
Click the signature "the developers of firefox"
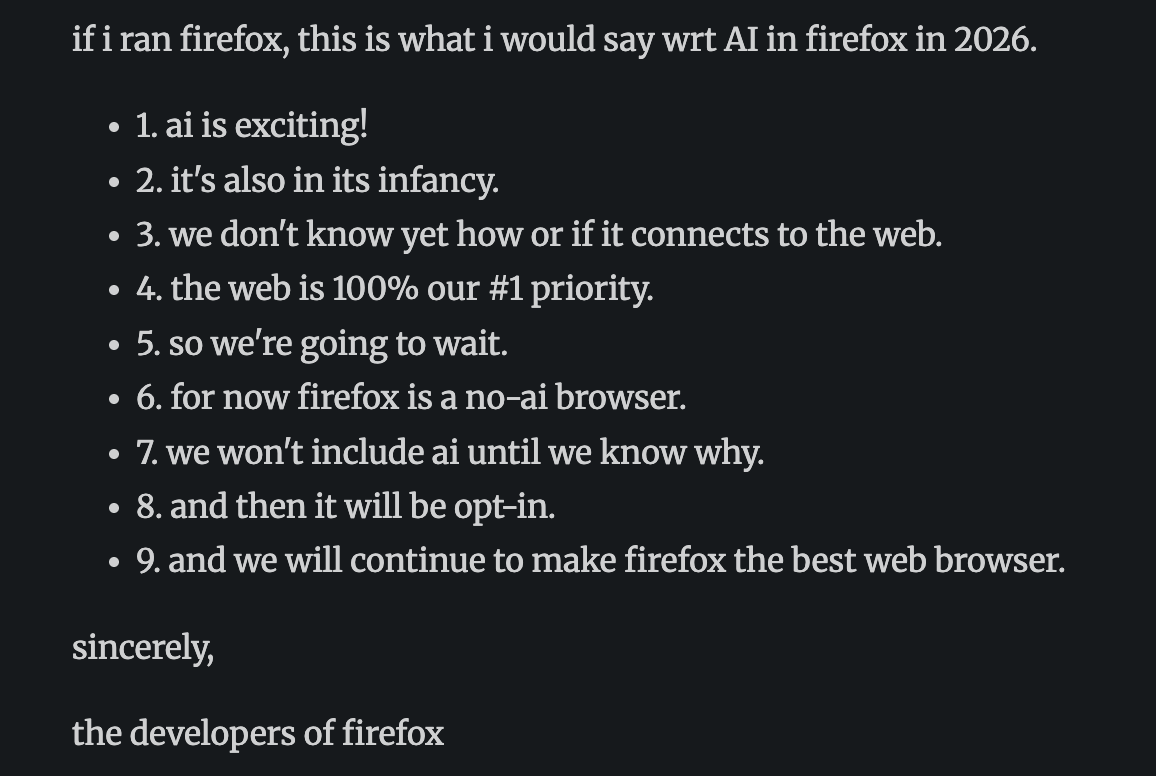point(258,733)
